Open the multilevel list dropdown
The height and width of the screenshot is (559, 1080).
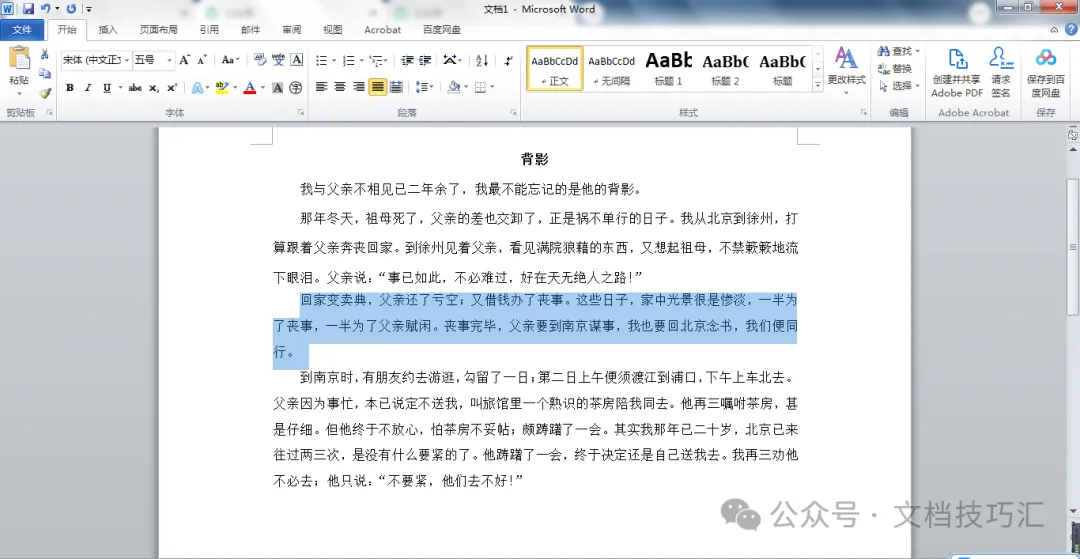click(x=379, y=61)
